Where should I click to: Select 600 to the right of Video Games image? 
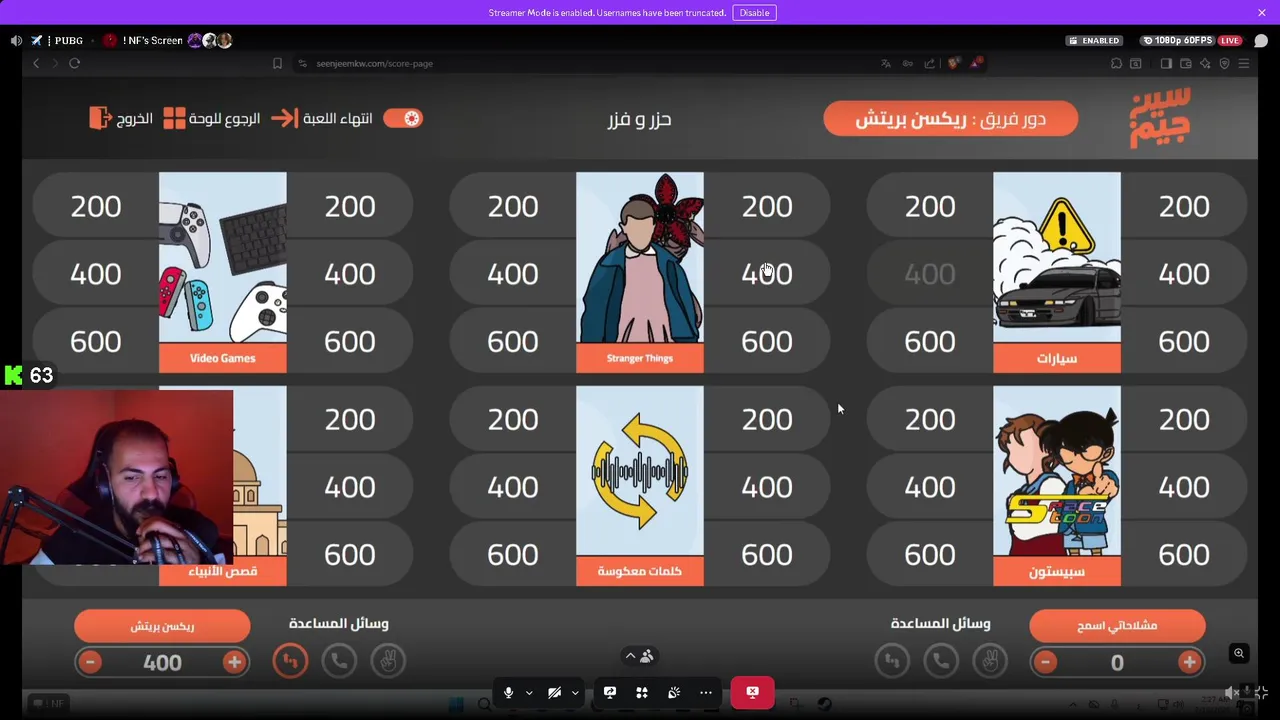pos(350,342)
